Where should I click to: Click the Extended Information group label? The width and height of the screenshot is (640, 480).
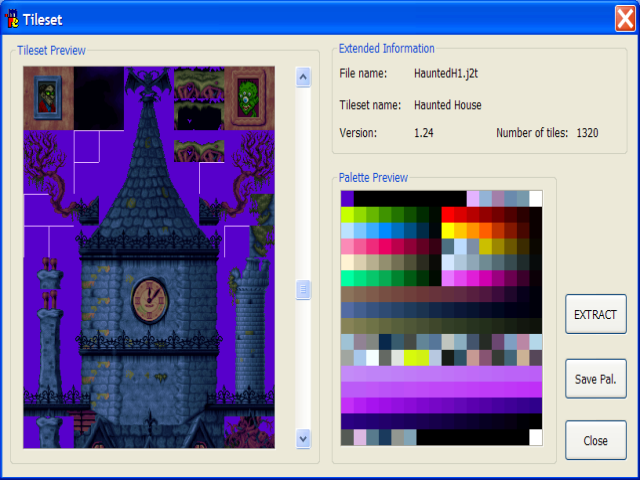click(387, 49)
